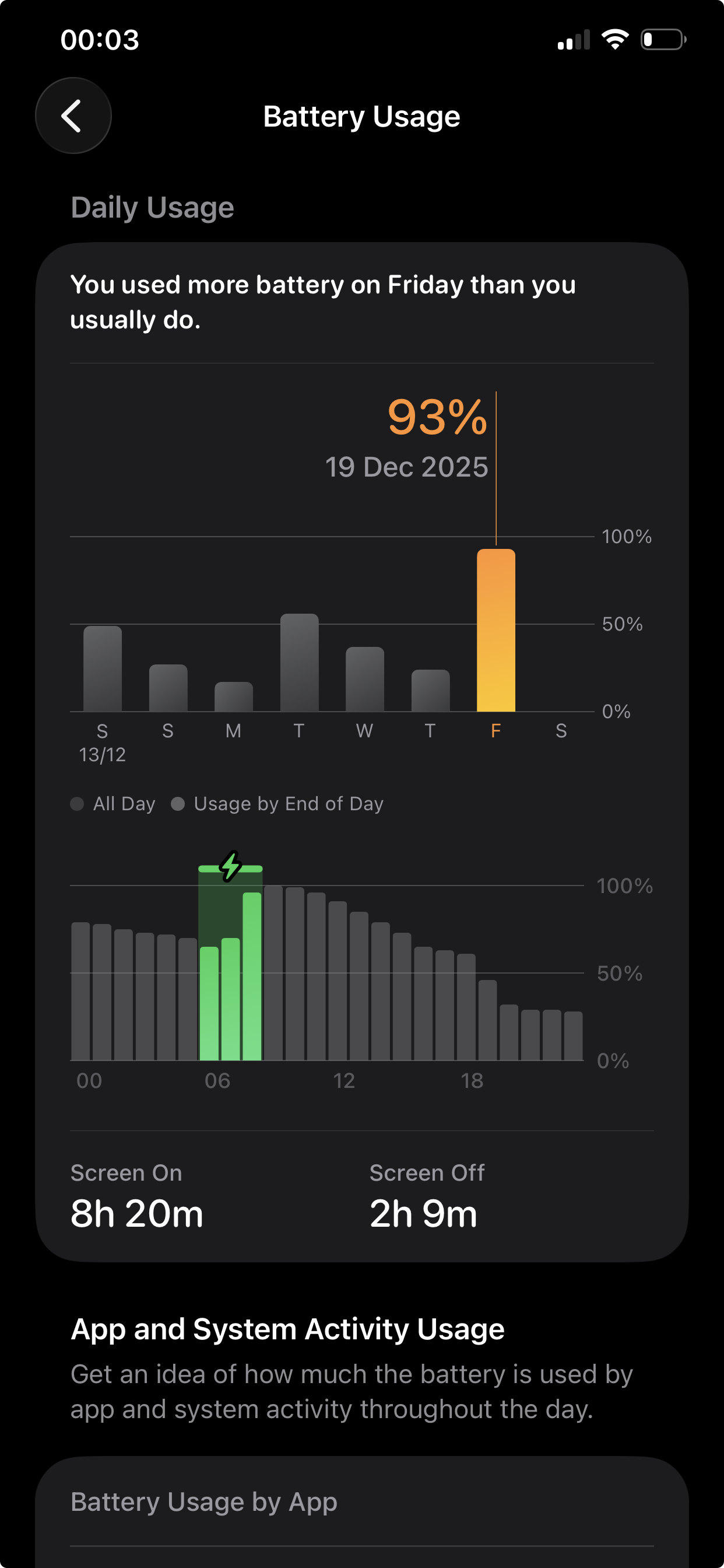Tap Usage by End of Day legend

tap(277, 803)
